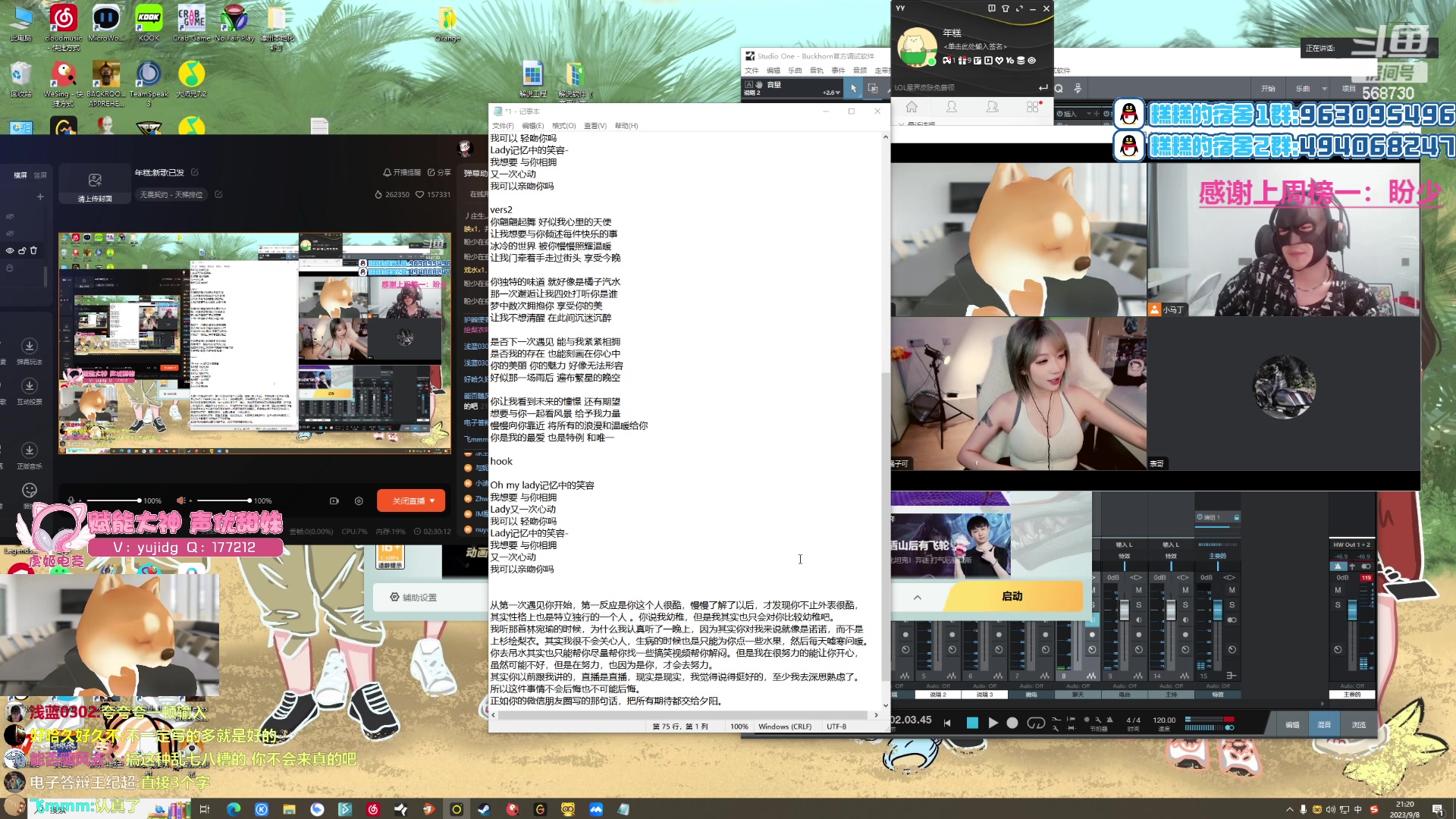Select the range tool in Studio One toolbar

click(x=873, y=89)
